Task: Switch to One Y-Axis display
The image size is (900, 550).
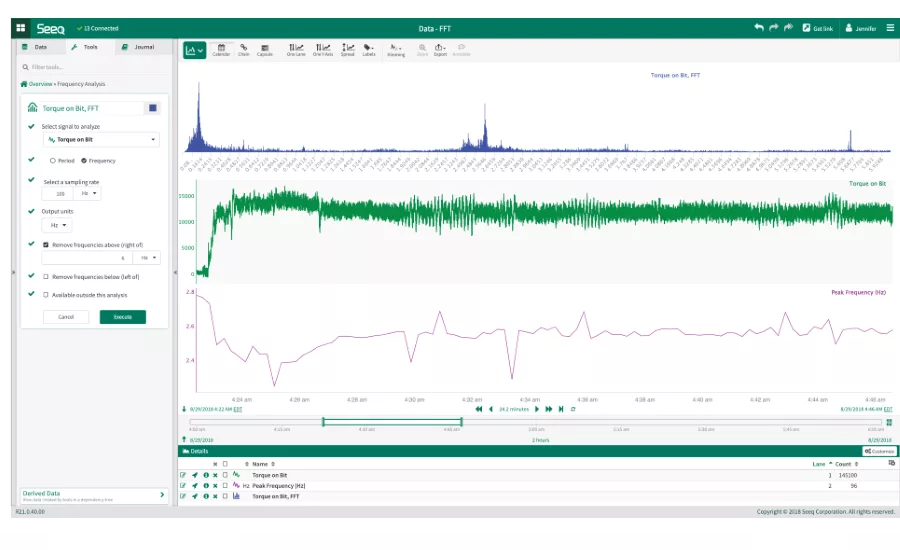Action: pyautogui.click(x=323, y=50)
